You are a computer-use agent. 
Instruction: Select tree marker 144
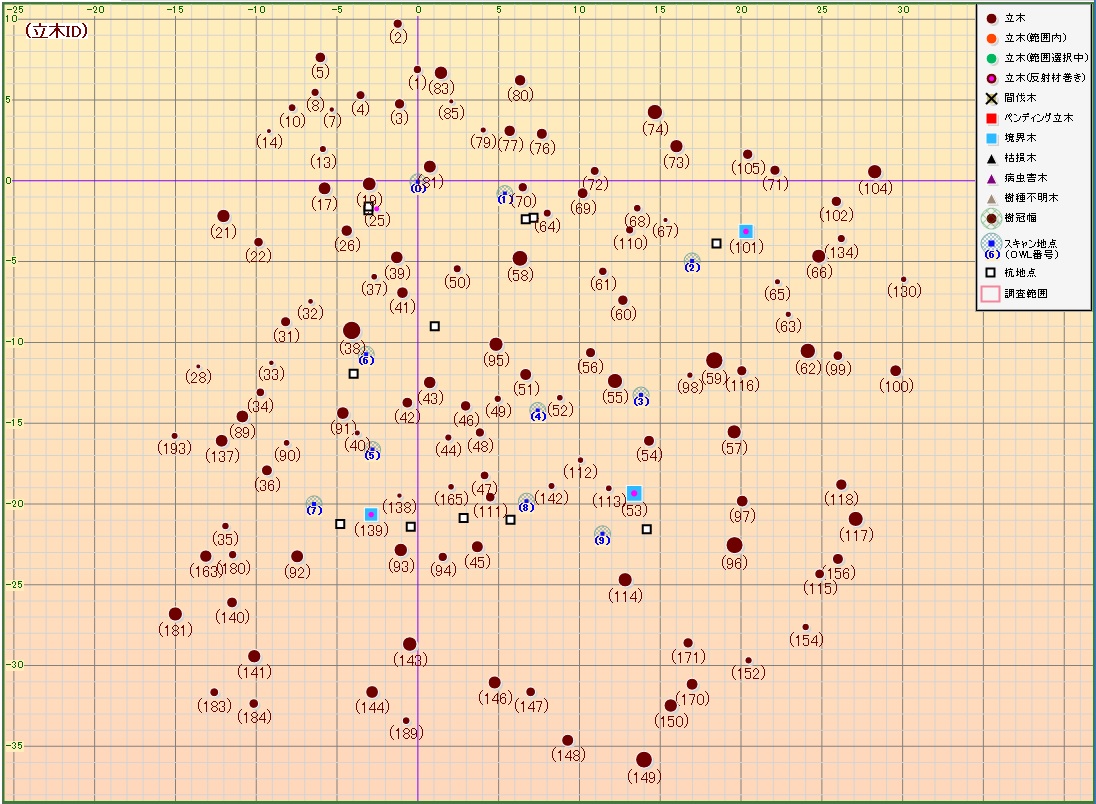(x=372, y=692)
